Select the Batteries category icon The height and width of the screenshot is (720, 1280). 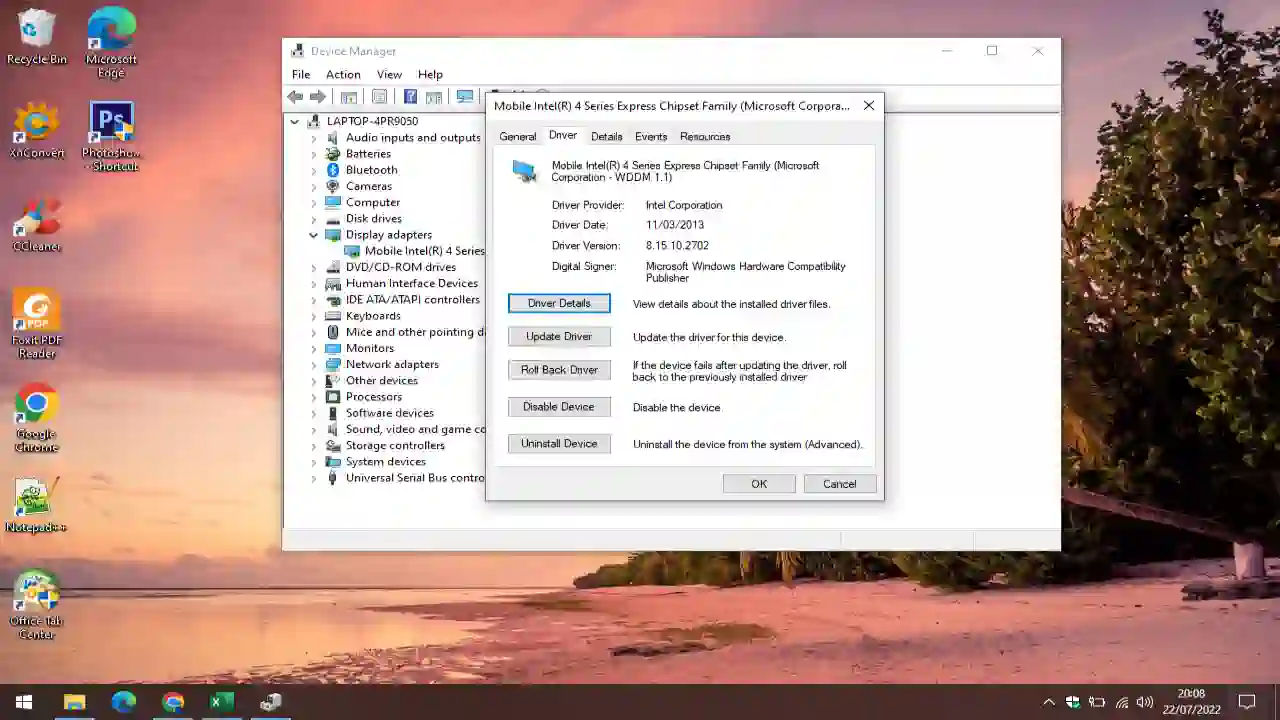click(x=333, y=154)
